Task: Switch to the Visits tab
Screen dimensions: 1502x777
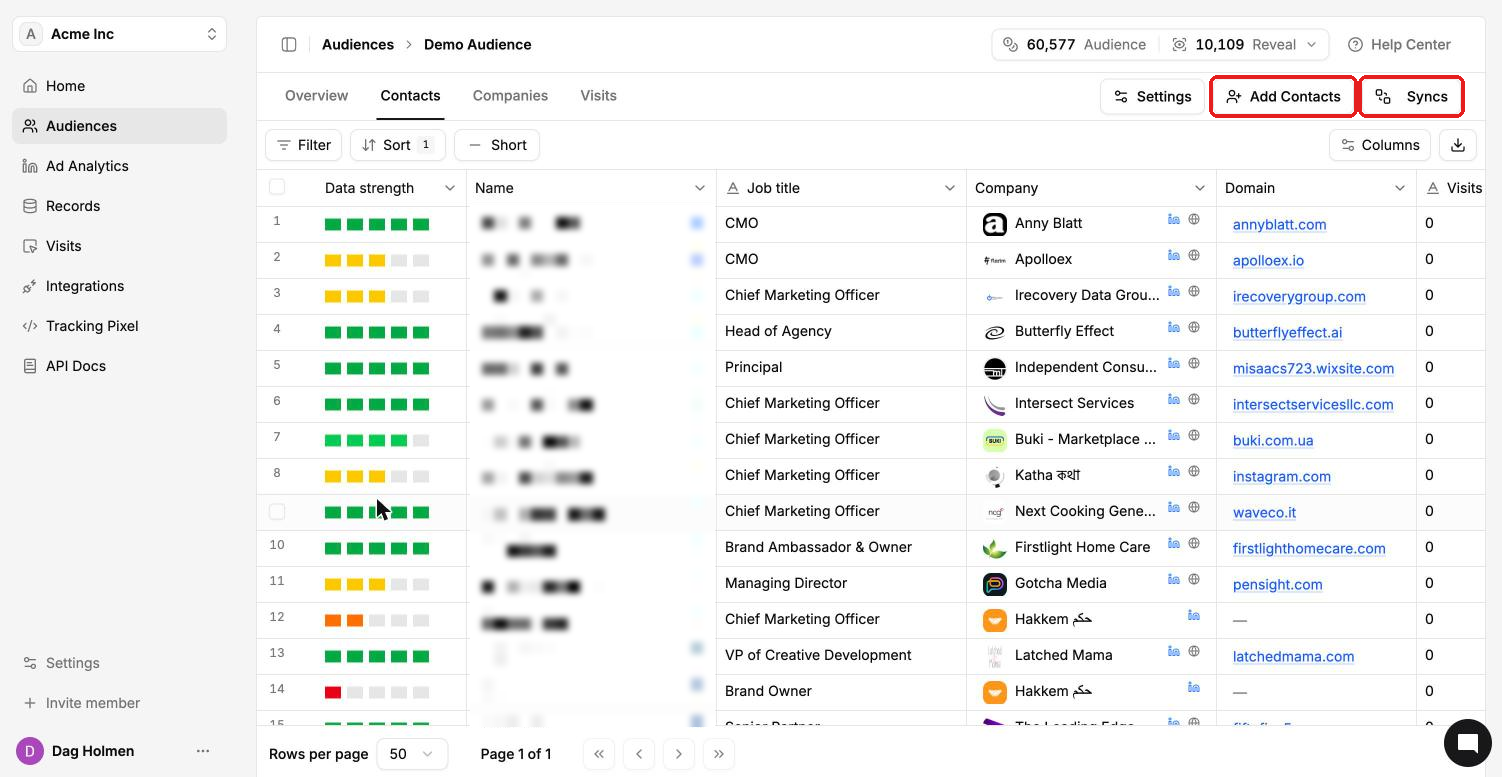Action: click(598, 96)
